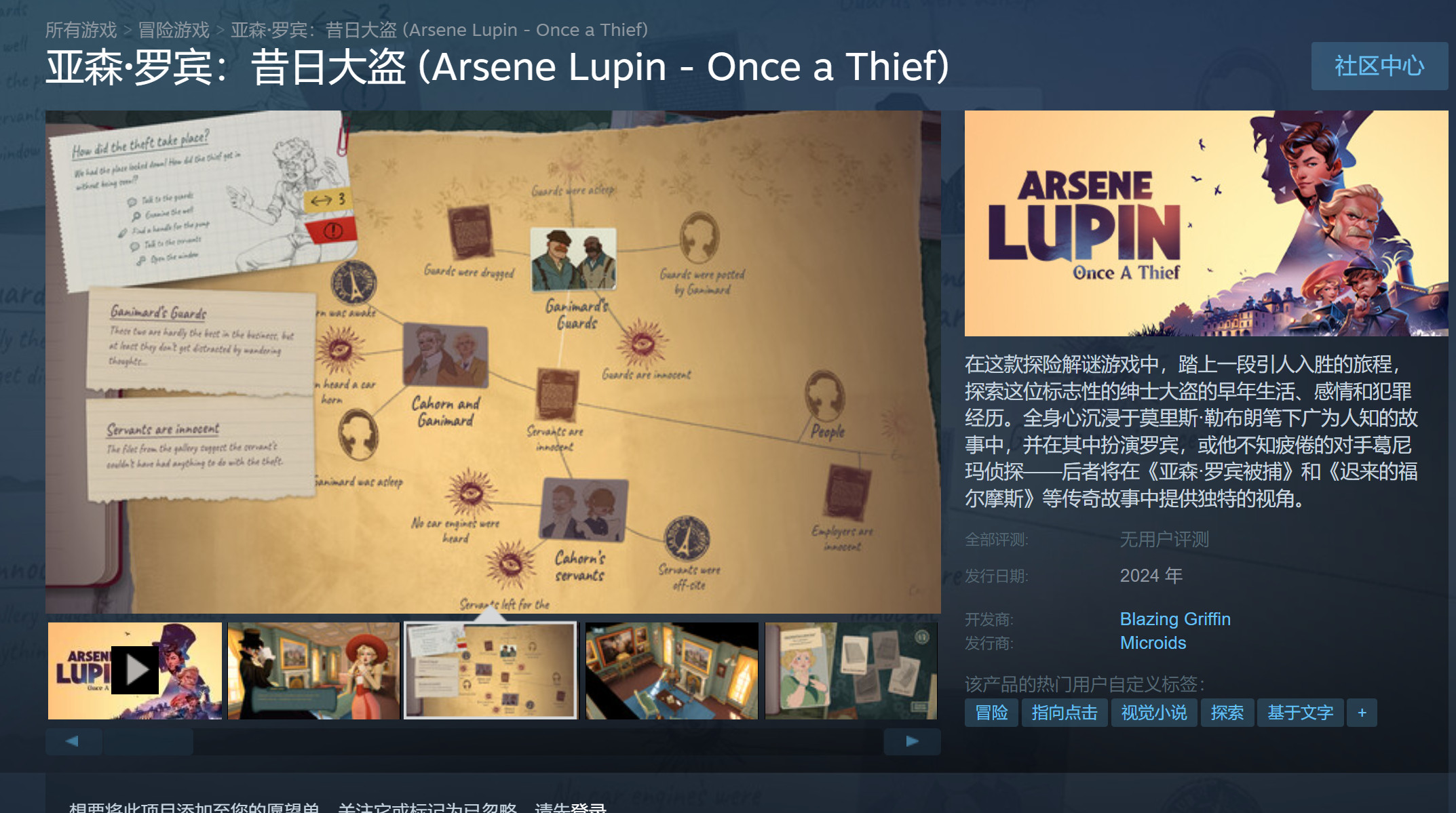The height and width of the screenshot is (813, 1456).
Task: Select the character cards screenshot thumbnail
Action: tap(851, 671)
